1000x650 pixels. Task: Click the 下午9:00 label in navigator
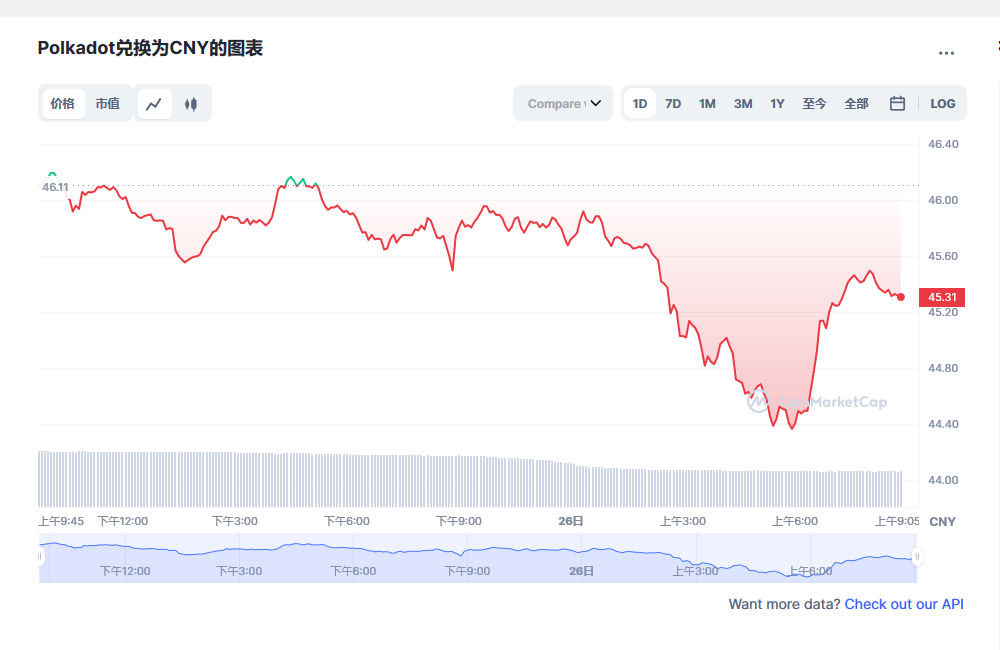(x=467, y=571)
